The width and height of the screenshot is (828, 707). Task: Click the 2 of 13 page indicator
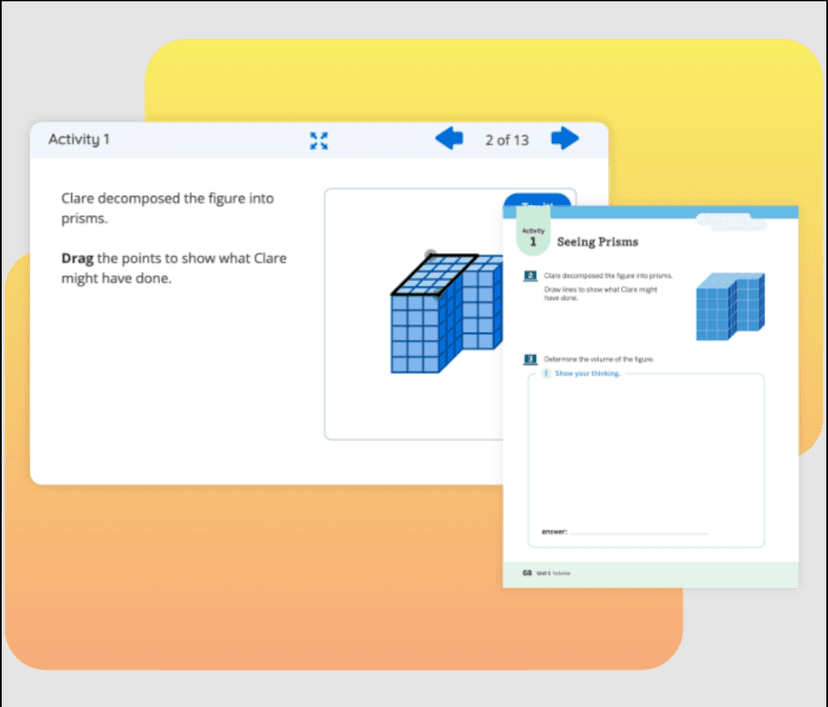[x=506, y=139]
